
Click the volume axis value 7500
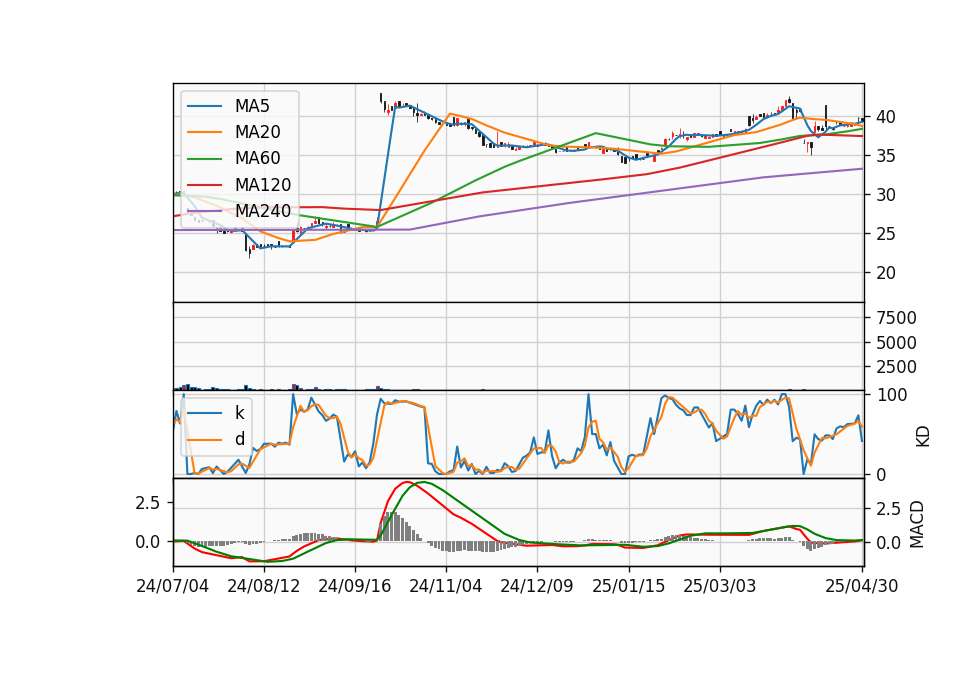pos(896,318)
